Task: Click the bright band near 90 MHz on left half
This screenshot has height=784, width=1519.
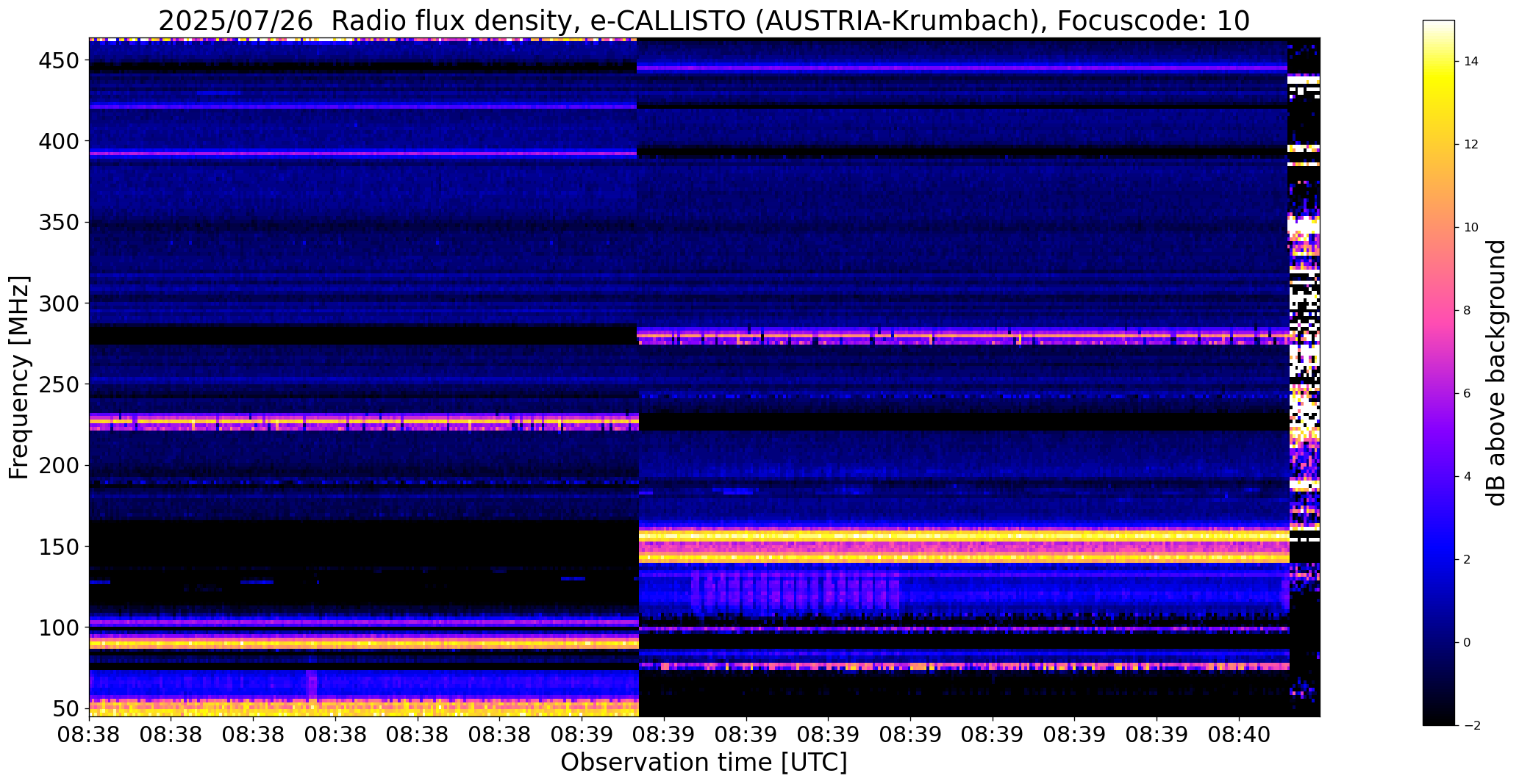Action: (x=363, y=642)
